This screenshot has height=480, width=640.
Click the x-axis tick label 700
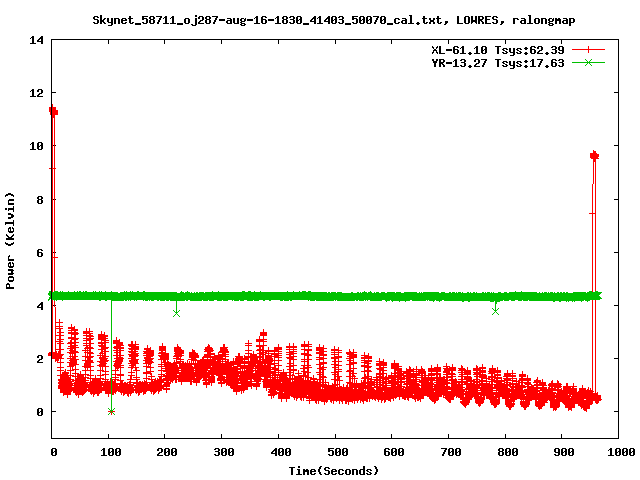pyautogui.click(x=451, y=452)
